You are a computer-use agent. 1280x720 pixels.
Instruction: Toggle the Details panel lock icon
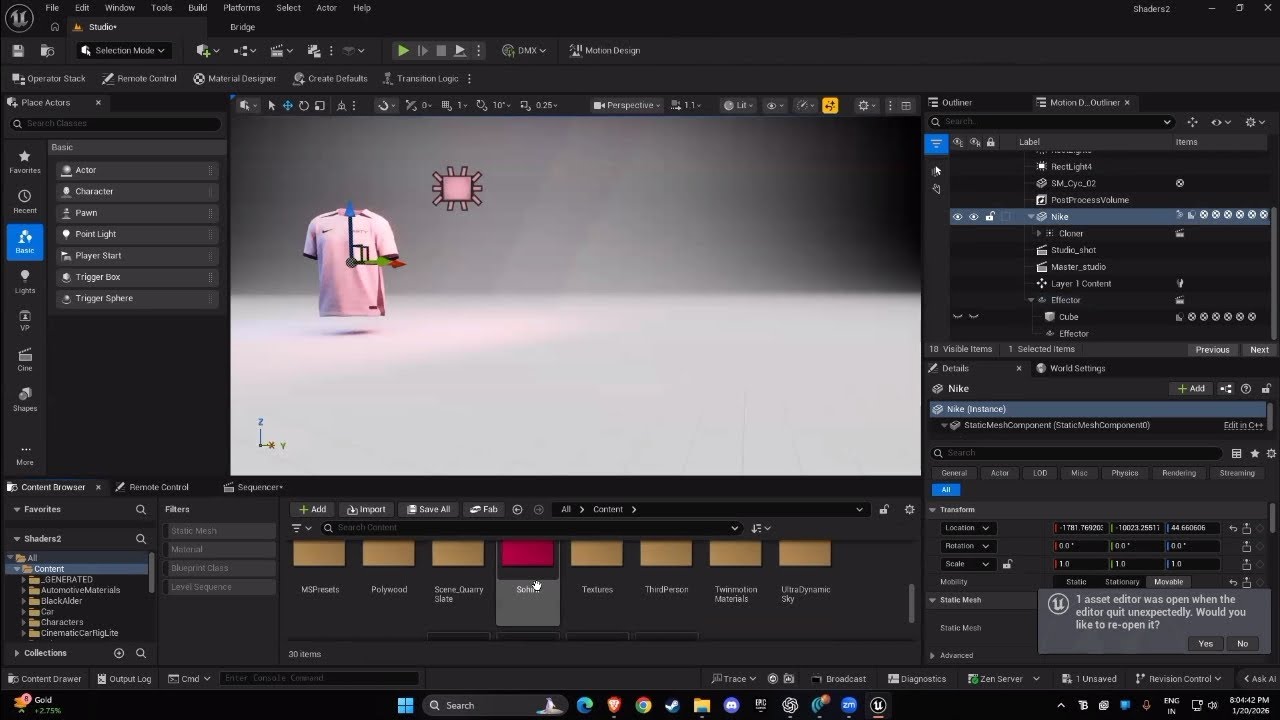coord(1267,389)
